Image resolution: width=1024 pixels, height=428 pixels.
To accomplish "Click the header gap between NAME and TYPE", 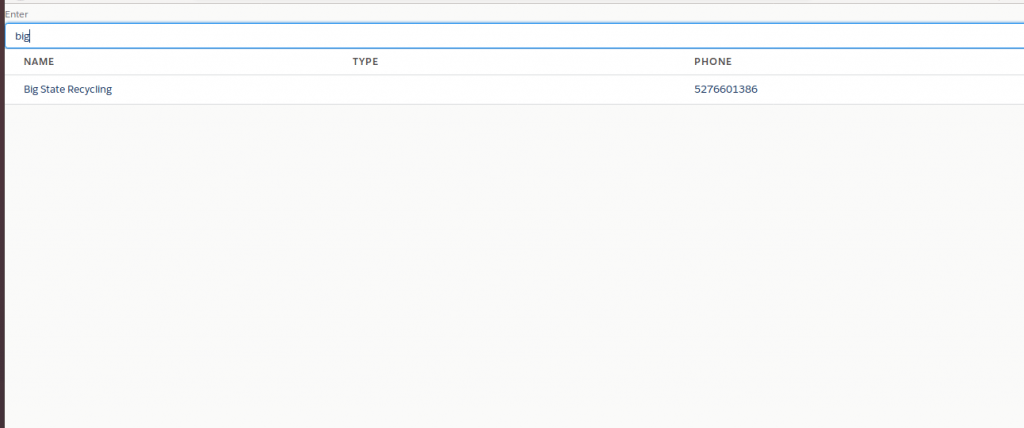I will [200, 62].
